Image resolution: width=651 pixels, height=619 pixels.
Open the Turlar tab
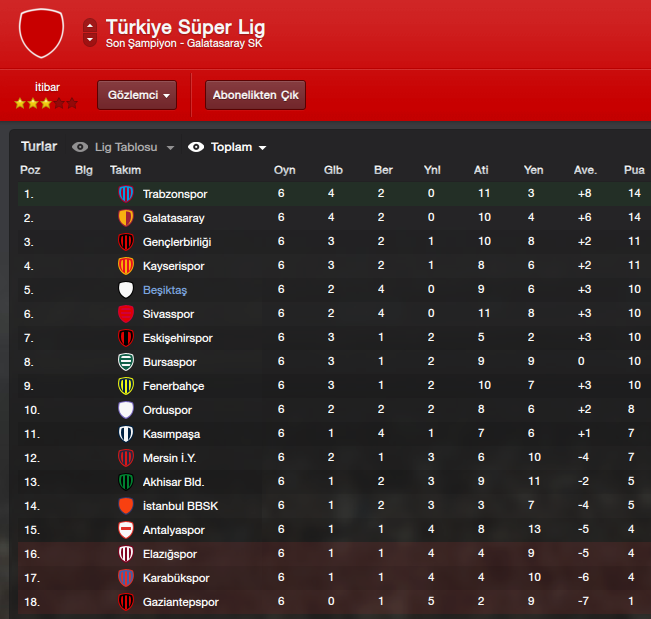tap(39, 147)
